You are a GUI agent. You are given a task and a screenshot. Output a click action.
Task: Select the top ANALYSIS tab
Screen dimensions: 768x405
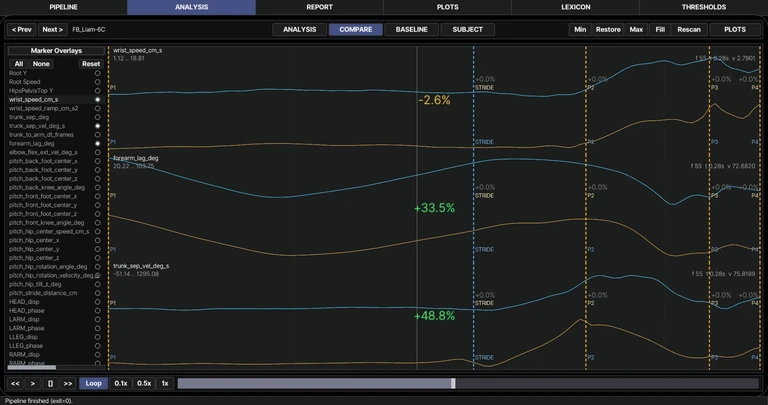(x=192, y=7)
